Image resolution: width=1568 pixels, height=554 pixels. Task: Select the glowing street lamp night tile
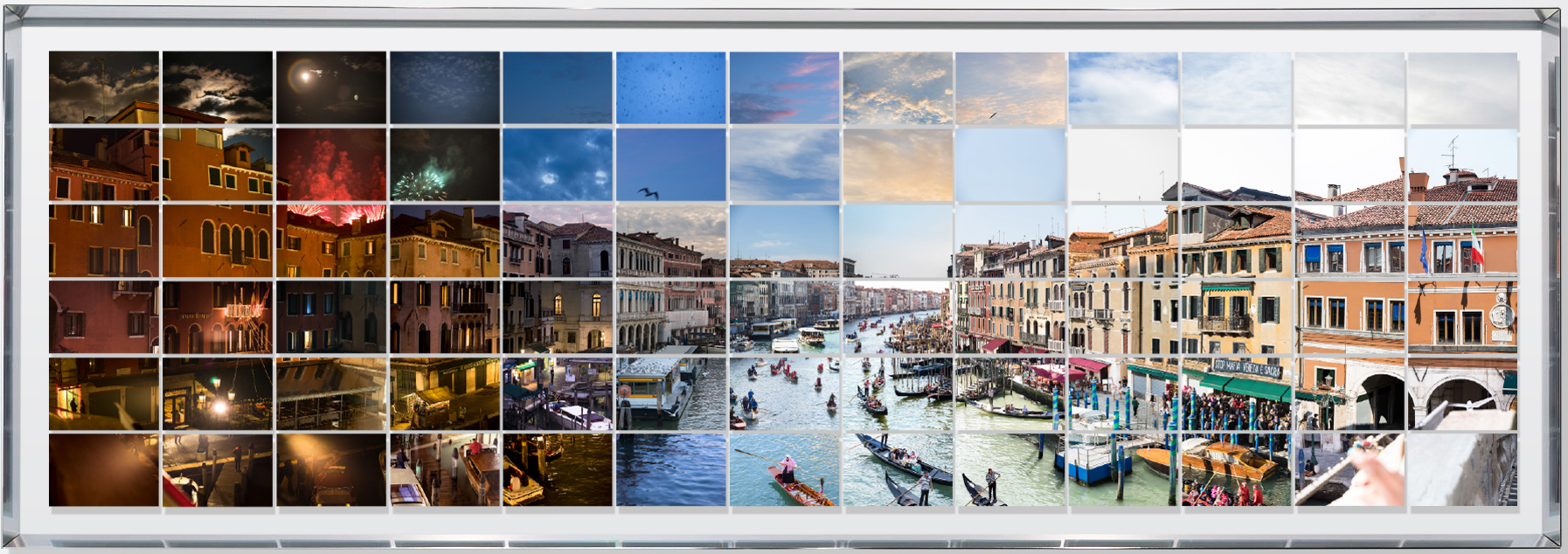point(217,393)
